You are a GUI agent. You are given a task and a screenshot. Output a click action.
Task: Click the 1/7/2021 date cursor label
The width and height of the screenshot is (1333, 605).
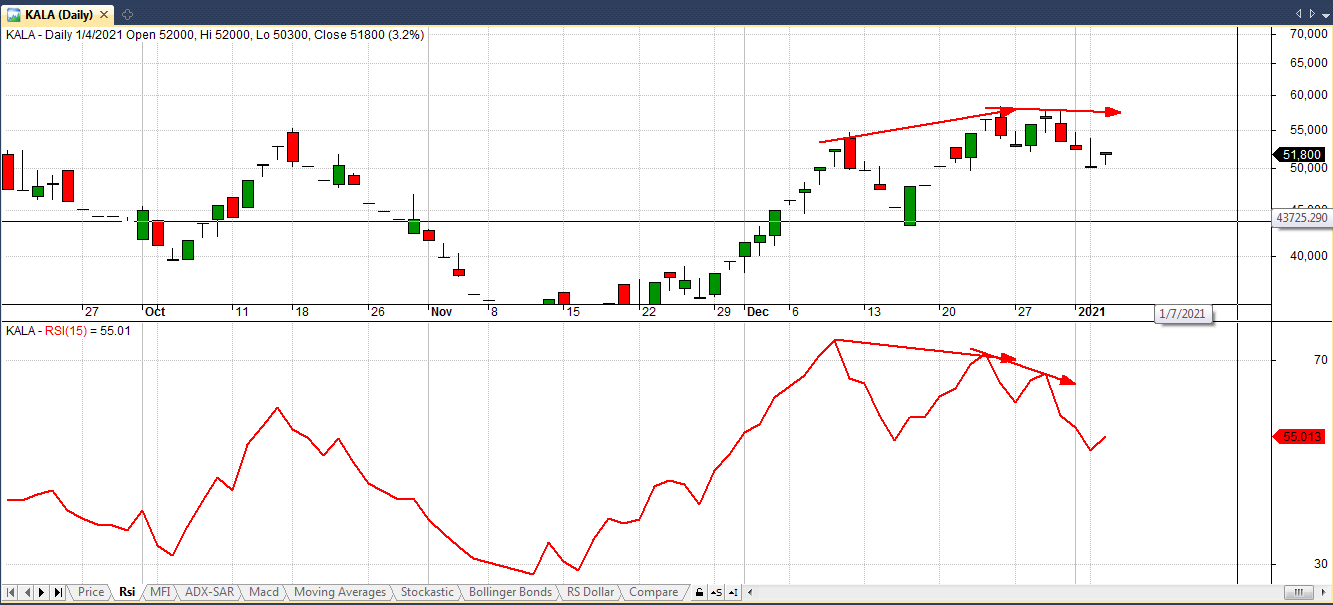tap(1182, 314)
